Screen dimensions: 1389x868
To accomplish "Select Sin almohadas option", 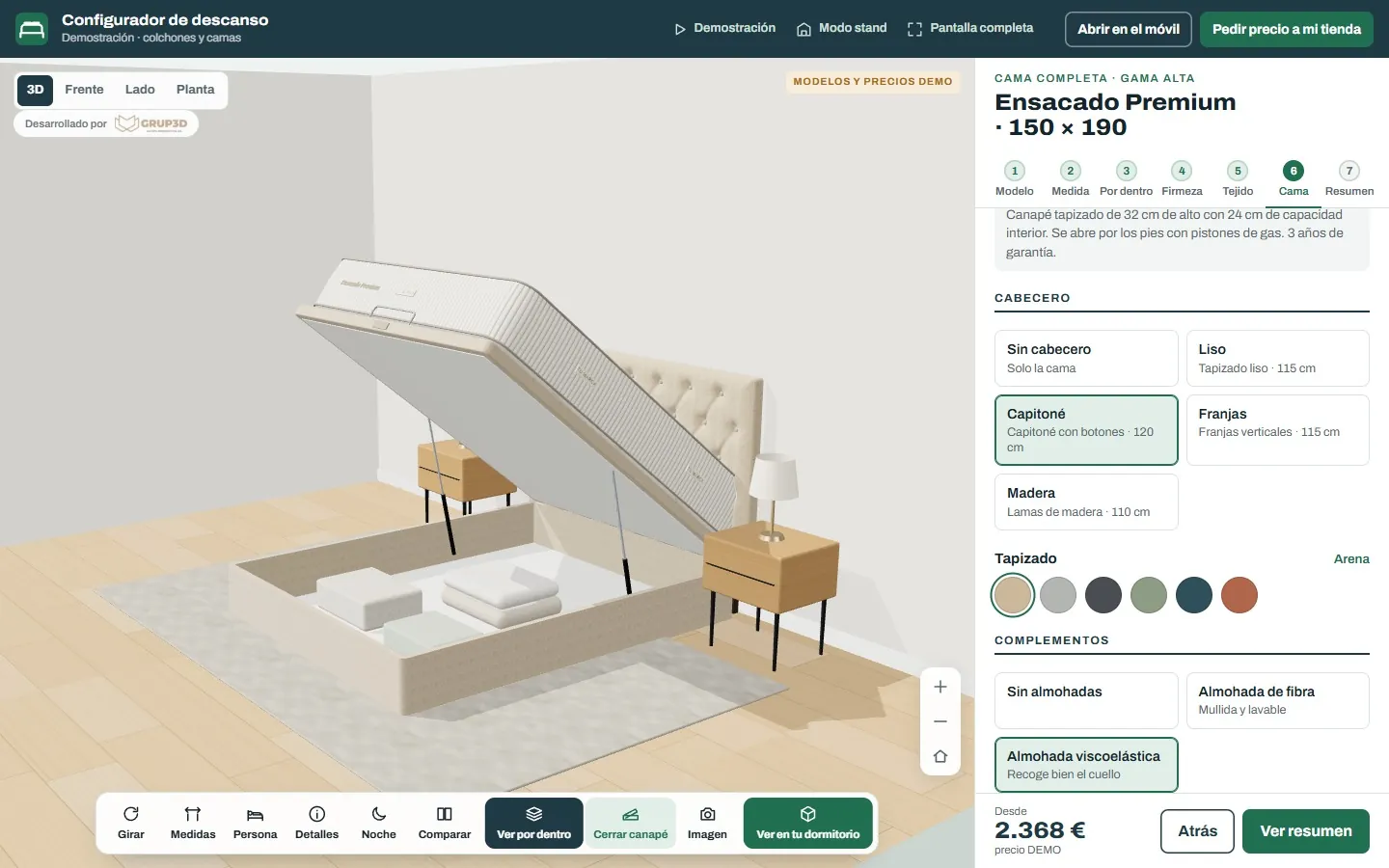I will [x=1086, y=700].
